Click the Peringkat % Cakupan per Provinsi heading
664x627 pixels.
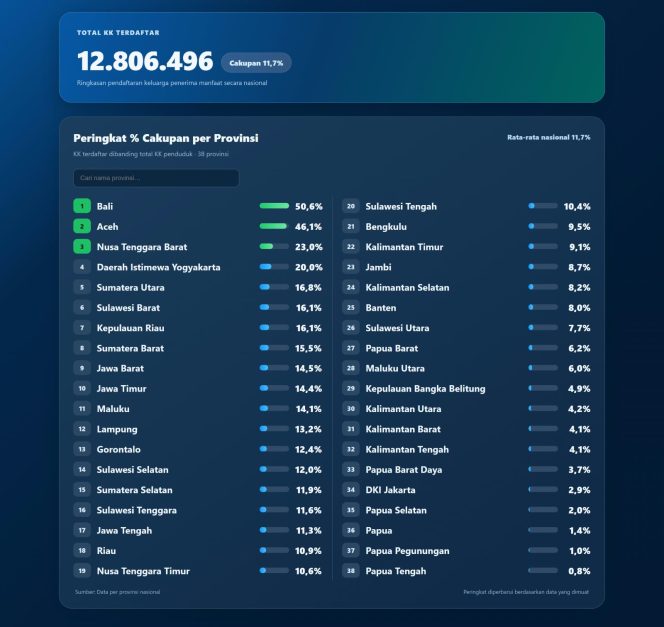click(166, 138)
